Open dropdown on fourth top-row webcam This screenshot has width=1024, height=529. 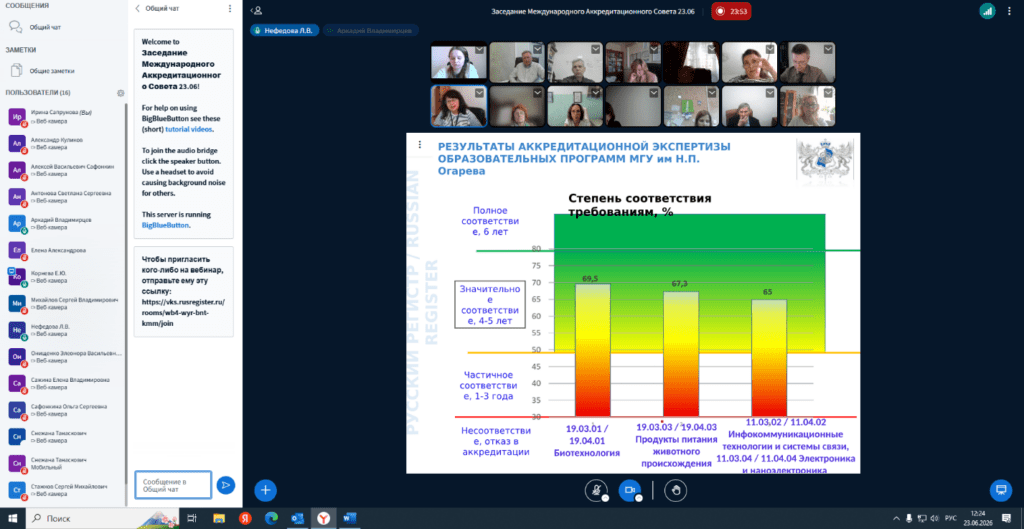[654, 49]
